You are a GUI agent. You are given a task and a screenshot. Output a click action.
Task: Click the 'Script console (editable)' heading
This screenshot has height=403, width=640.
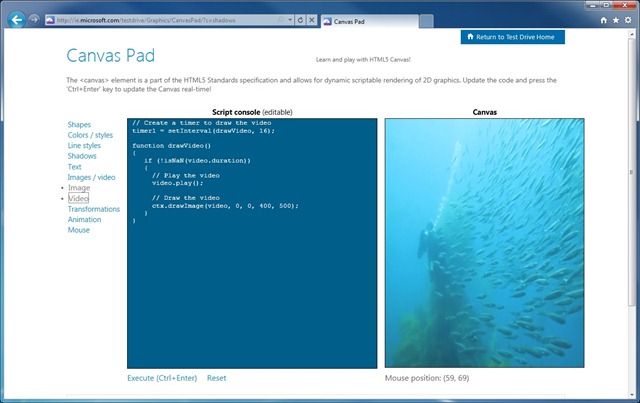point(252,112)
